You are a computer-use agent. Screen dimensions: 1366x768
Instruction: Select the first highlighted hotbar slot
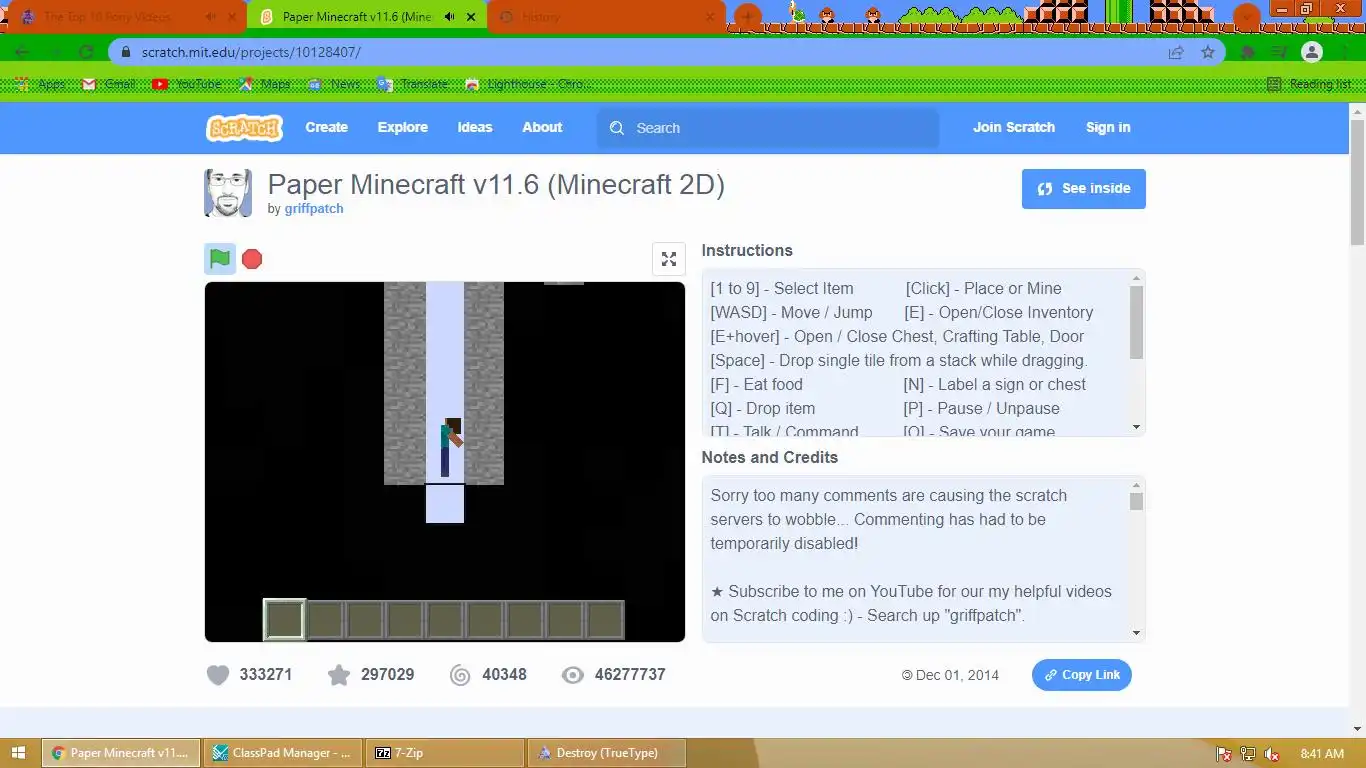[285, 619]
